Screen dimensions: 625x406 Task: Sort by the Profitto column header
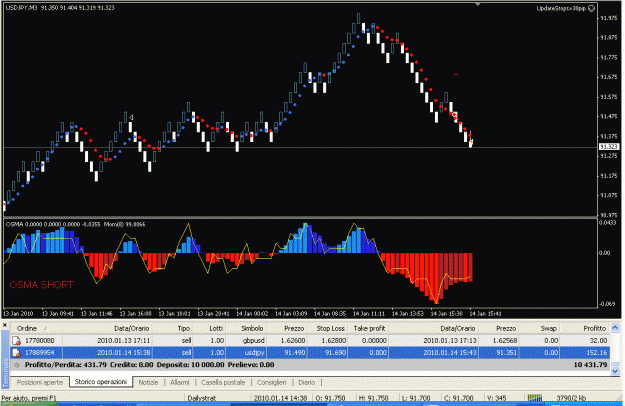coord(595,329)
